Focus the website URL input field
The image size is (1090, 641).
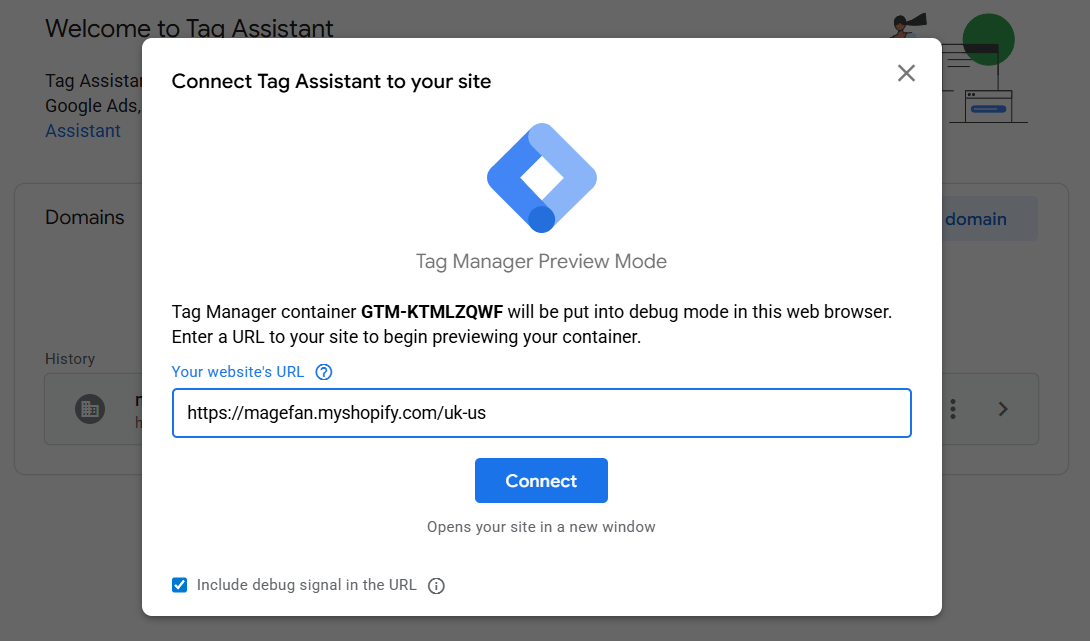coord(542,413)
